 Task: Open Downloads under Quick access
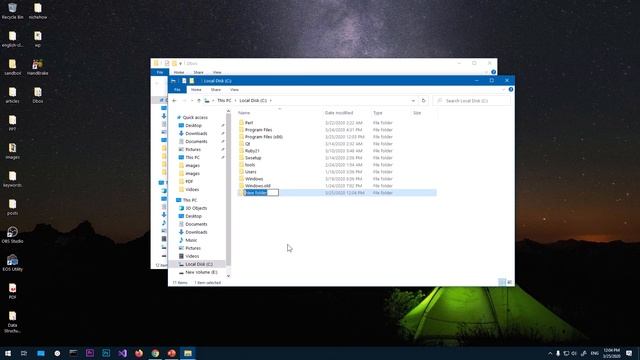point(196,133)
